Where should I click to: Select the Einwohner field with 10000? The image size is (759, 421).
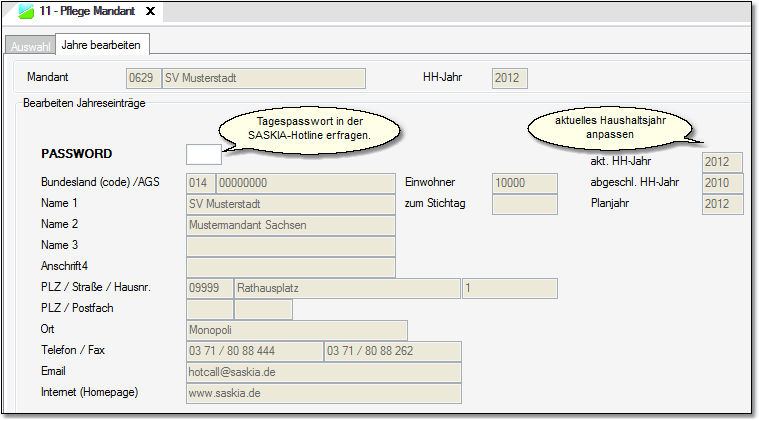pos(524,183)
